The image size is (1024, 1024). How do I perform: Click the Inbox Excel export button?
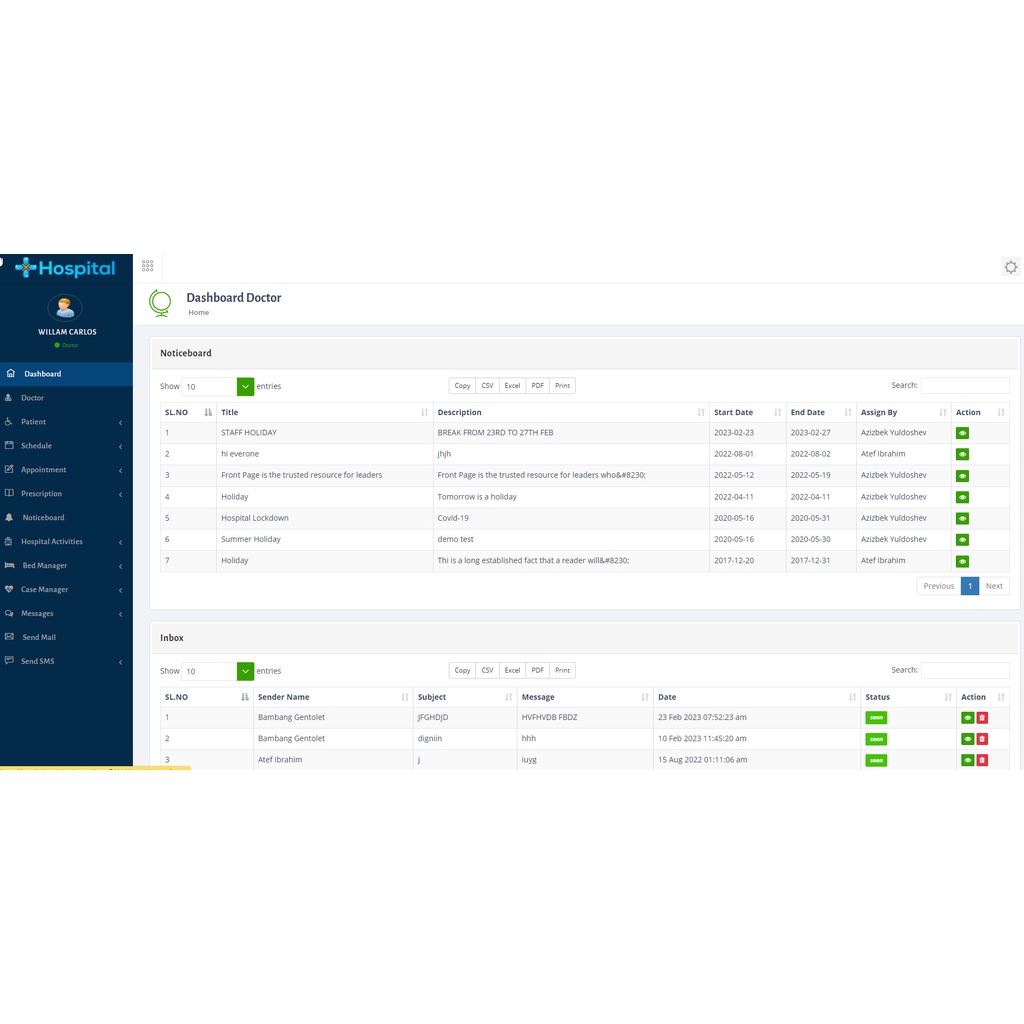click(512, 671)
